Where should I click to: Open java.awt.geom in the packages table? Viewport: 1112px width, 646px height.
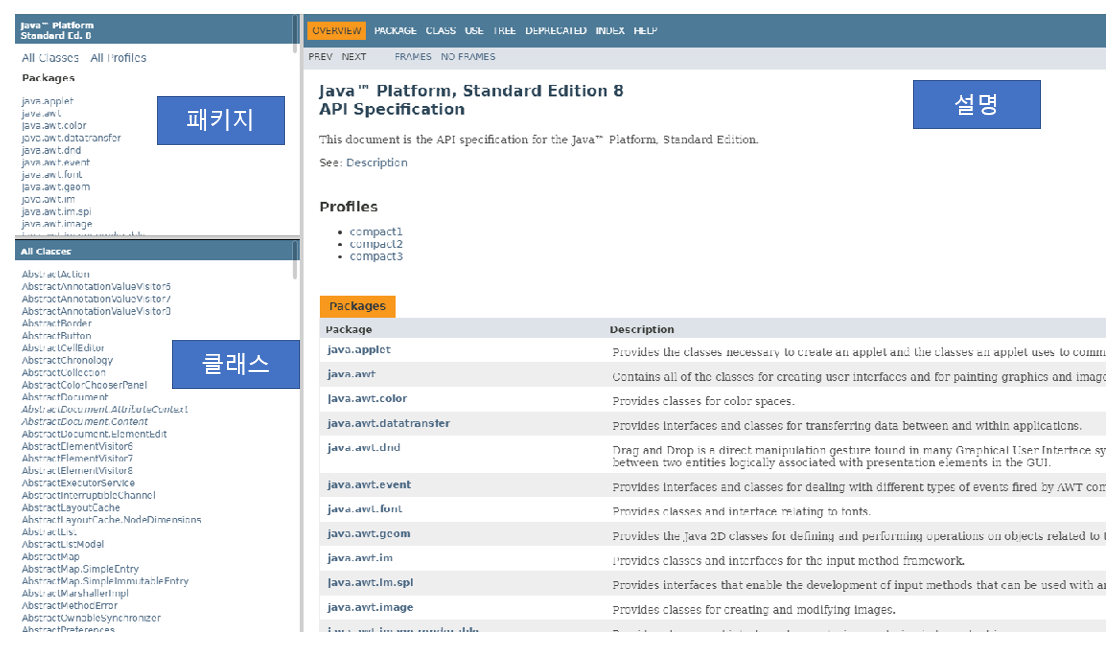pyautogui.click(x=369, y=534)
